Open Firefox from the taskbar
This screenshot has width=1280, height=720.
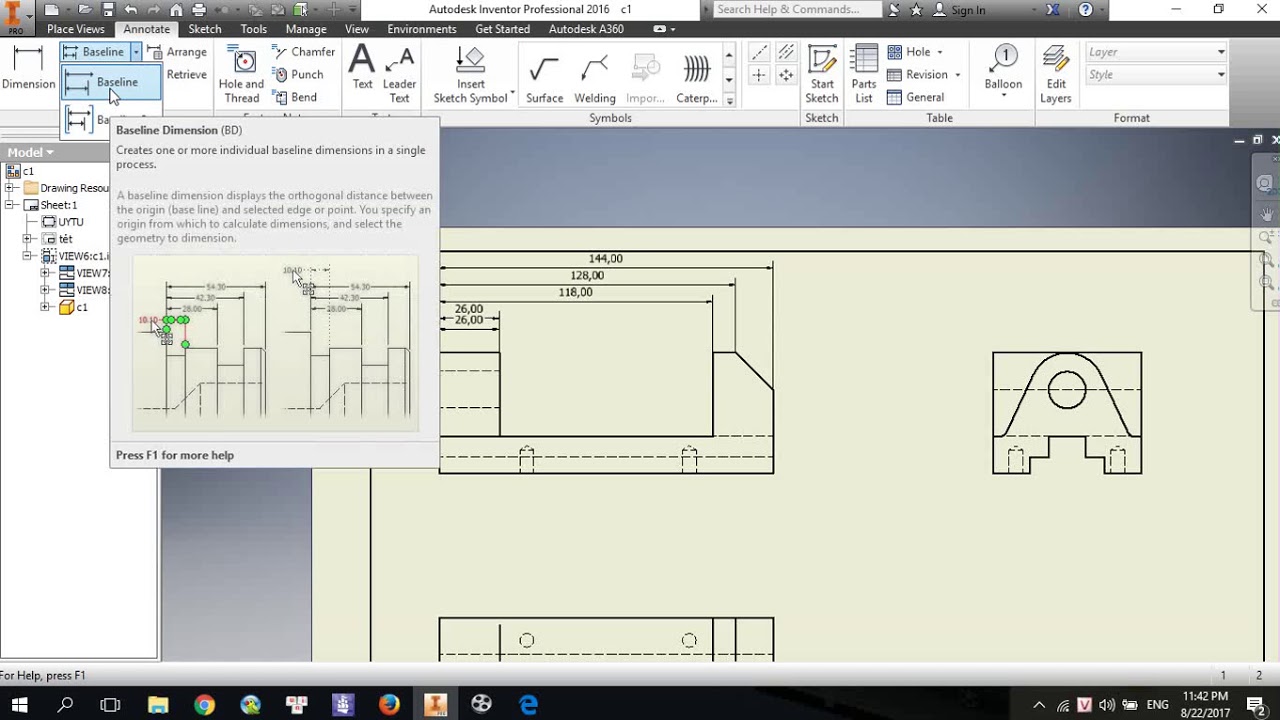389,704
